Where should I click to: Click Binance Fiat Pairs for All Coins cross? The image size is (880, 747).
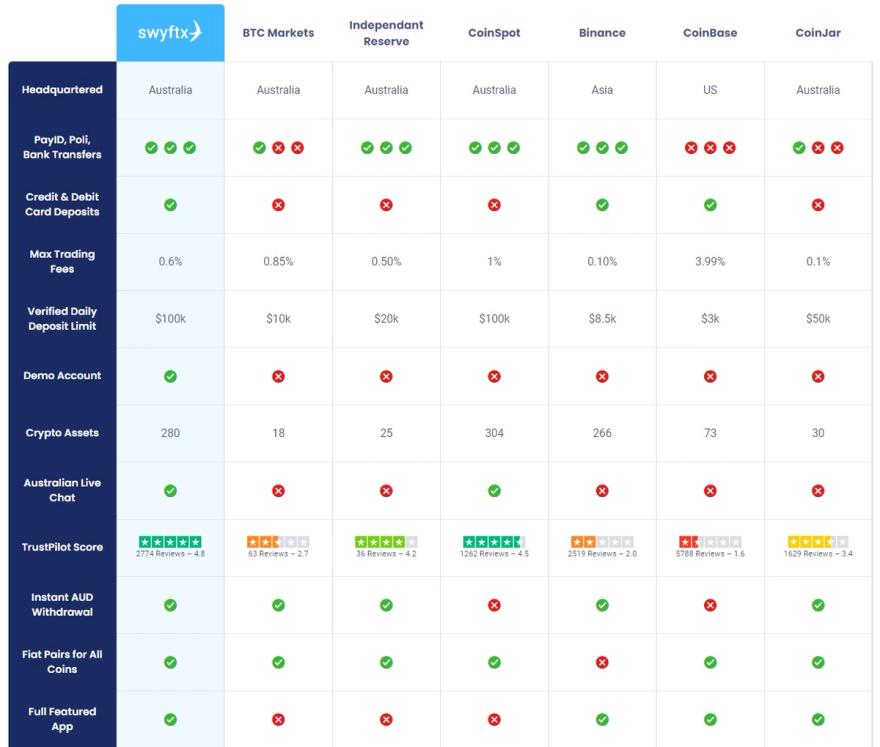coord(602,662)
